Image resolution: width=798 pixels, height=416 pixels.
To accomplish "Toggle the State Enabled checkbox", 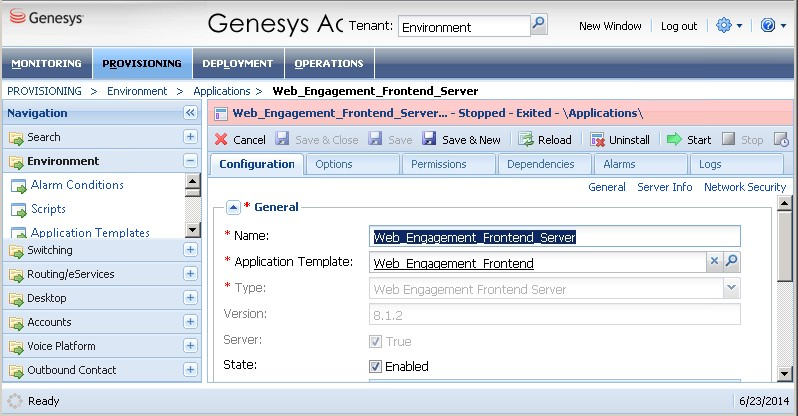I will pyautogui.click(x=375, y=366).
